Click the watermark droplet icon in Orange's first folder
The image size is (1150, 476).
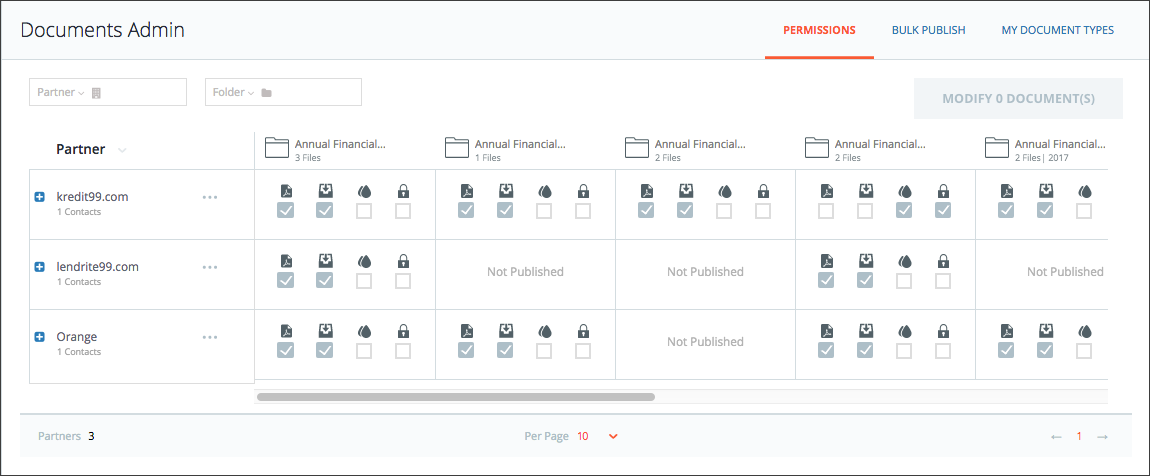click(364, 332)
